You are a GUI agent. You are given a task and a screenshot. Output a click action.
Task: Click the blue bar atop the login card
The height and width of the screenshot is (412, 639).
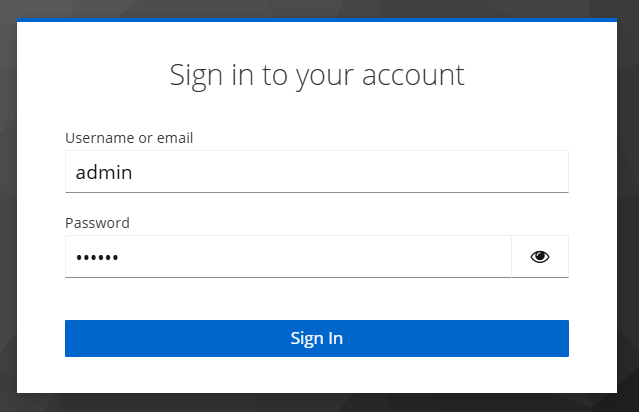(x=316, y=19)
